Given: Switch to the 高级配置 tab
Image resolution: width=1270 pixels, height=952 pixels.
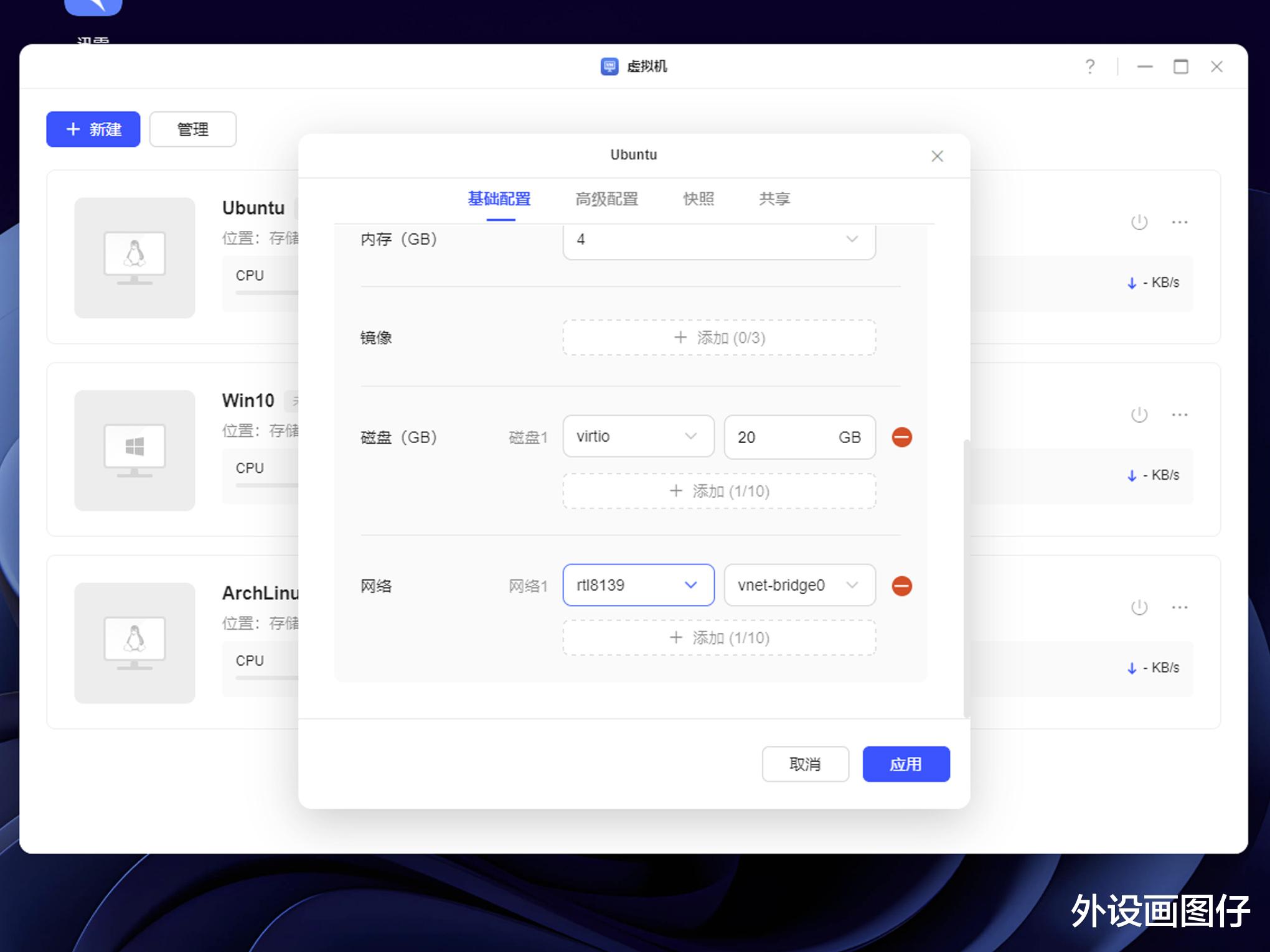Looking at the screenshot, I should coord(606,199).
